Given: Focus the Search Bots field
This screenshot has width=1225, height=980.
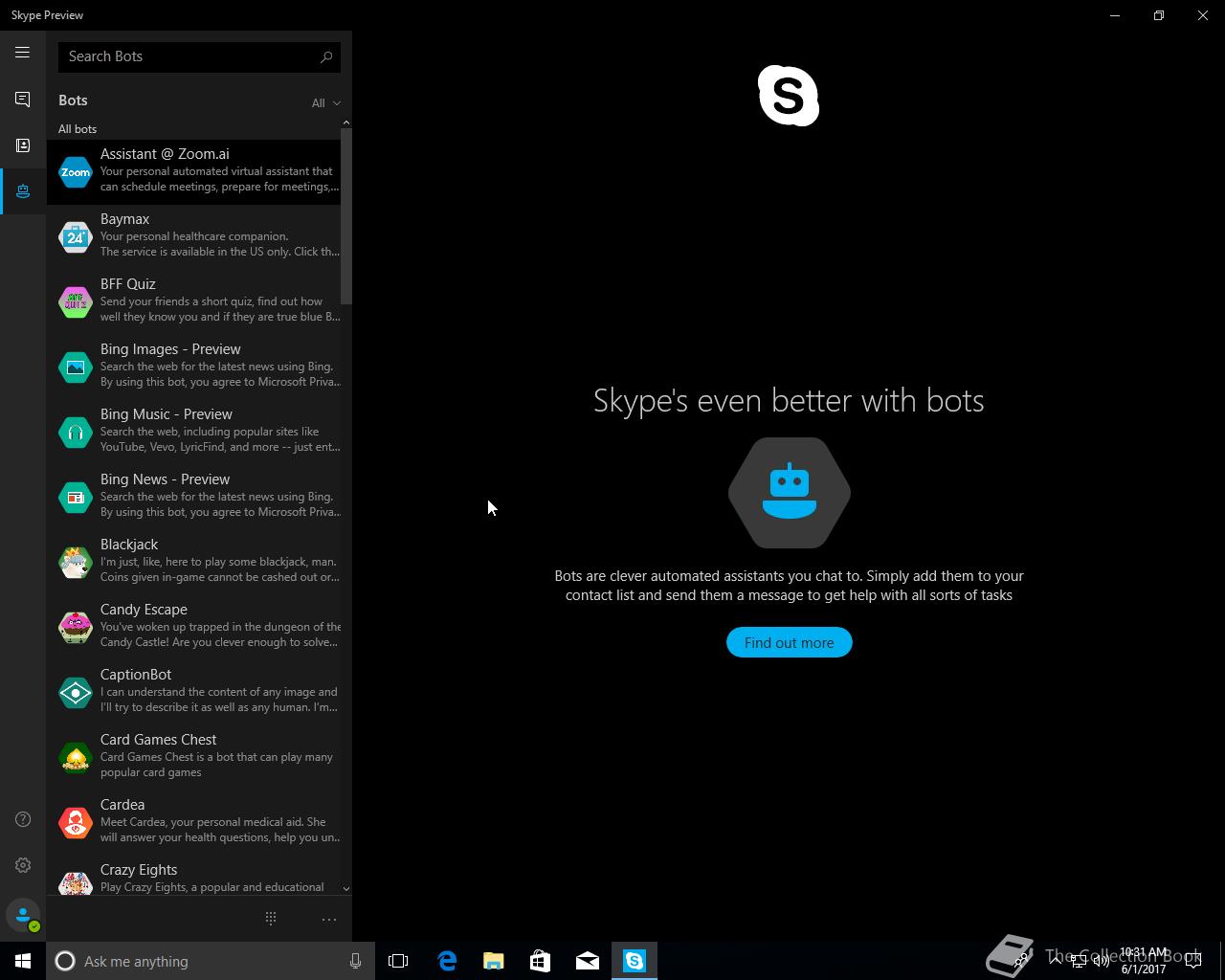Looking at the screenshot, I should (x=199, y=56).
